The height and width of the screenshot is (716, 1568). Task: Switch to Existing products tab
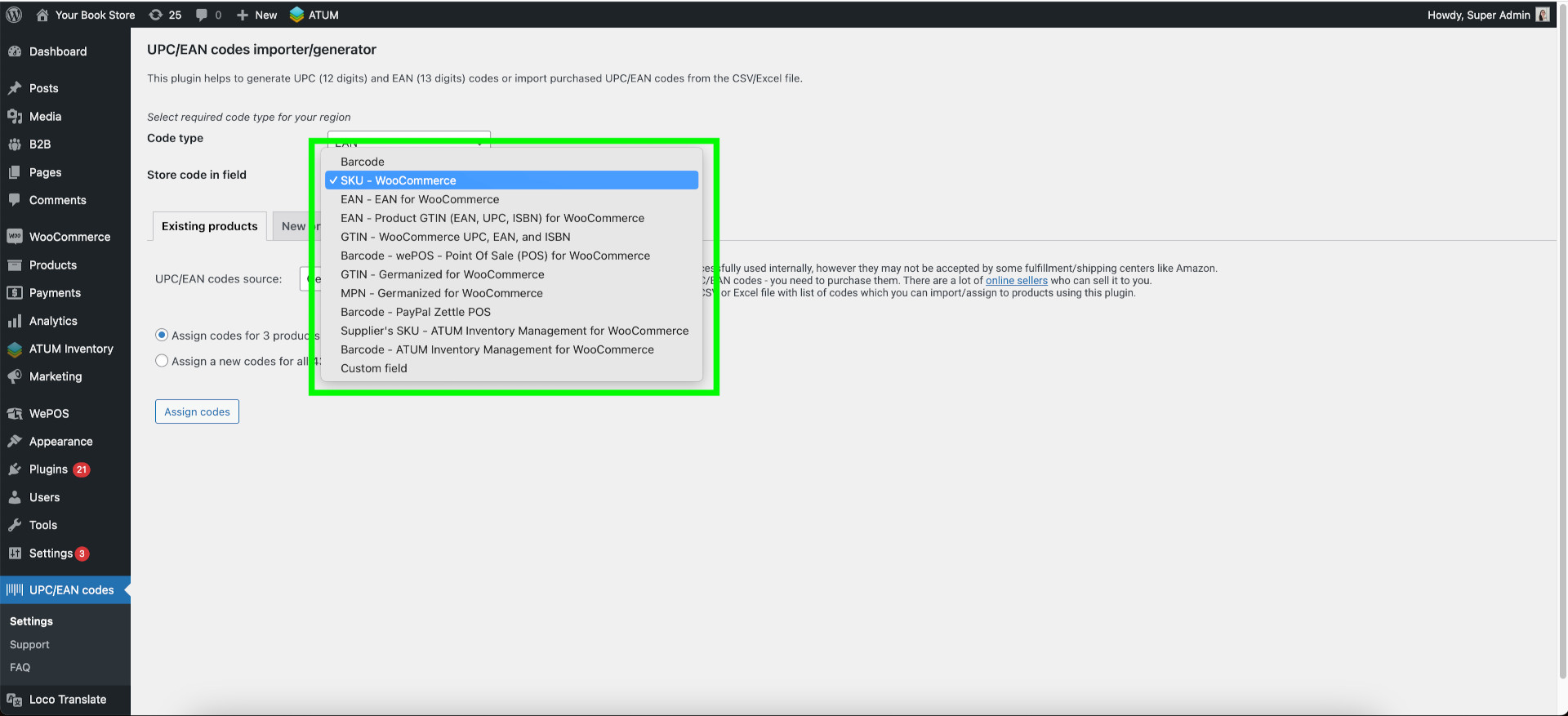tap(210, 226)
